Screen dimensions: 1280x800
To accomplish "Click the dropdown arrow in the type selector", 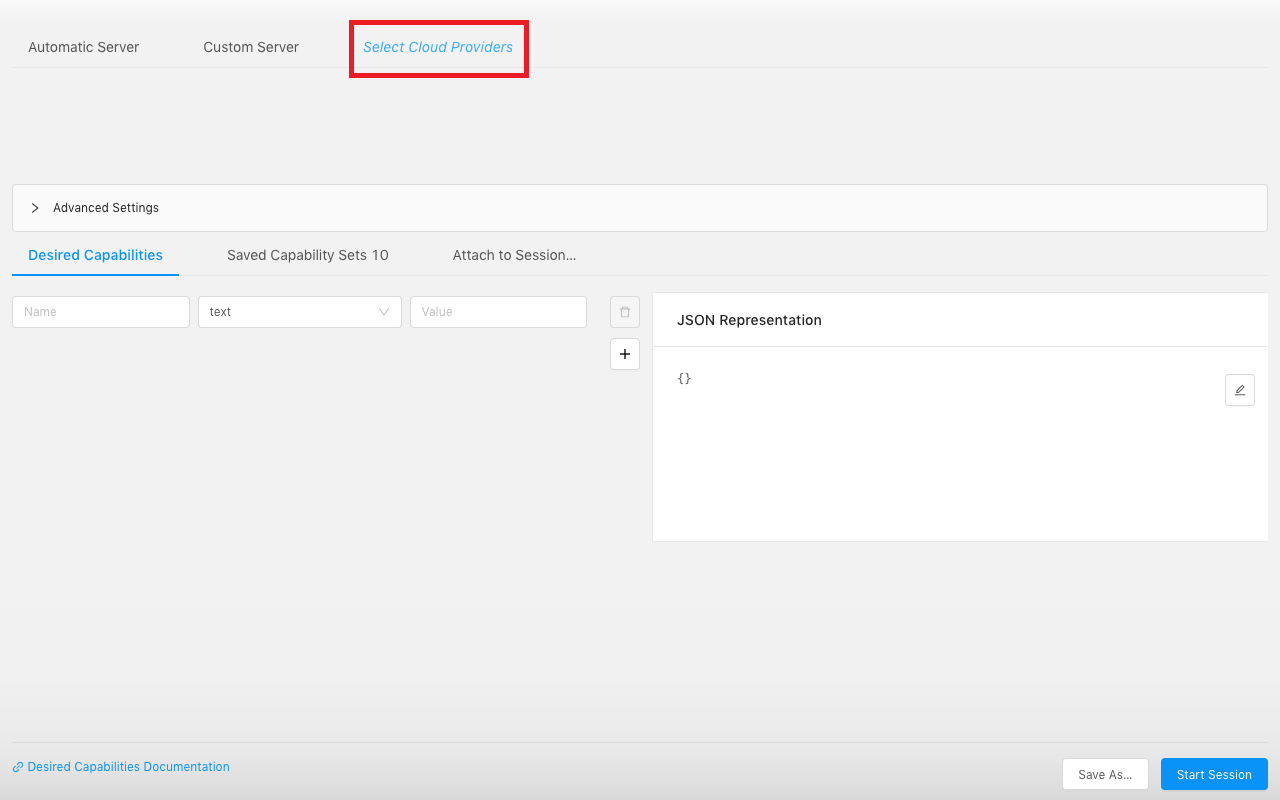I will [x=384, y=311].
